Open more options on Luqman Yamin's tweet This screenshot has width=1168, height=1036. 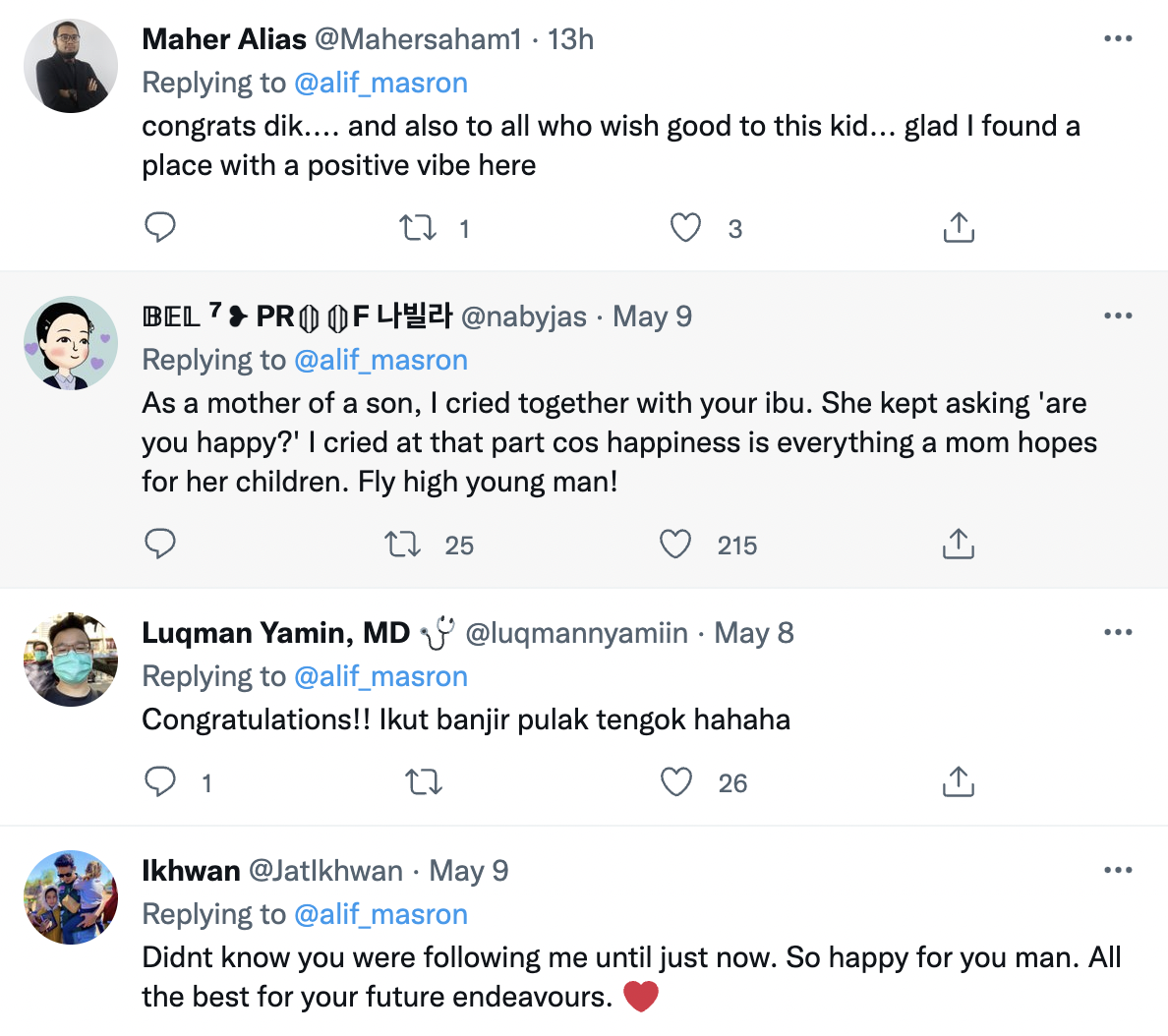(1118, 632)
